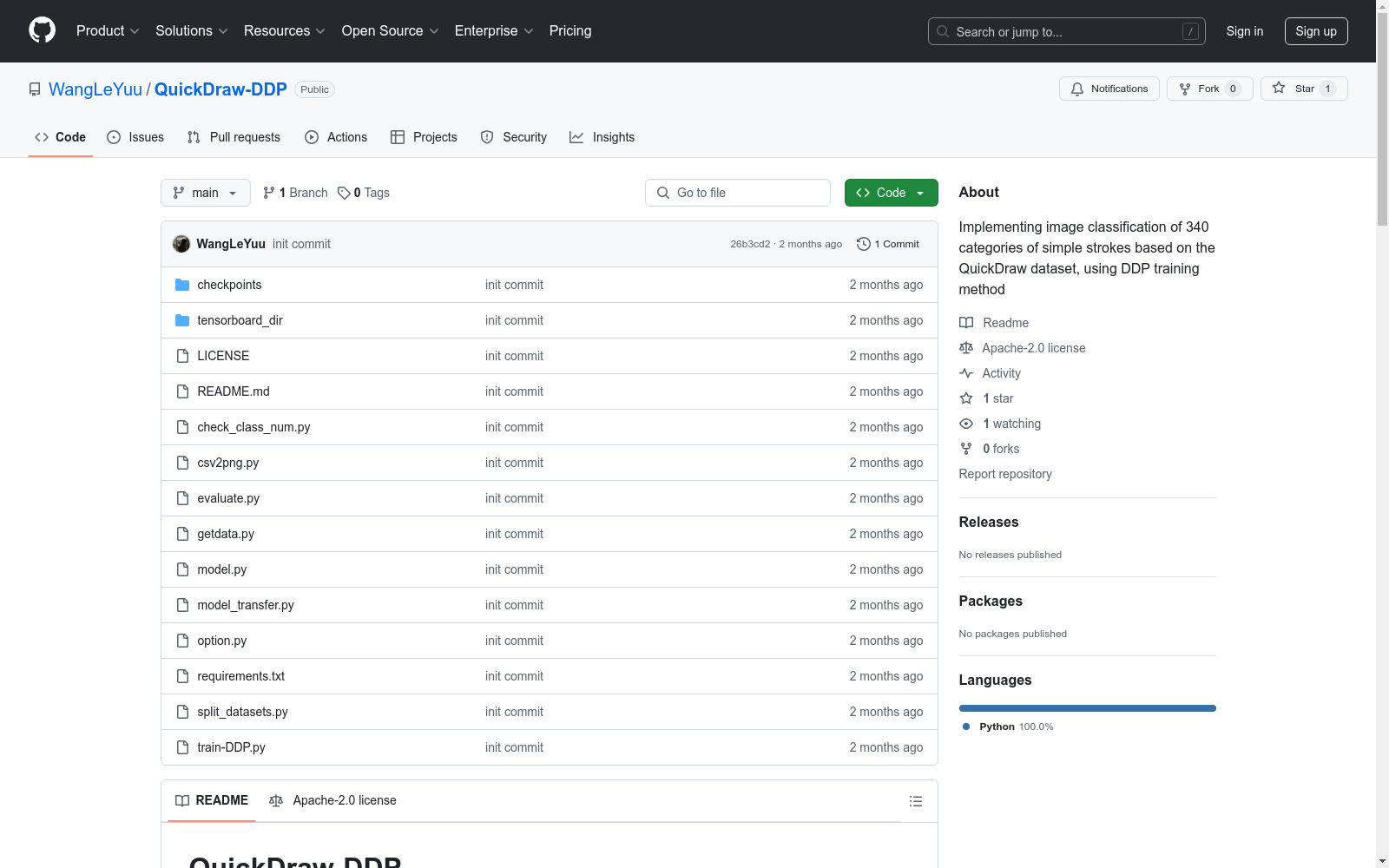Open the check_class_num.py file
The image size is (1389, 868).
(253, 427)
